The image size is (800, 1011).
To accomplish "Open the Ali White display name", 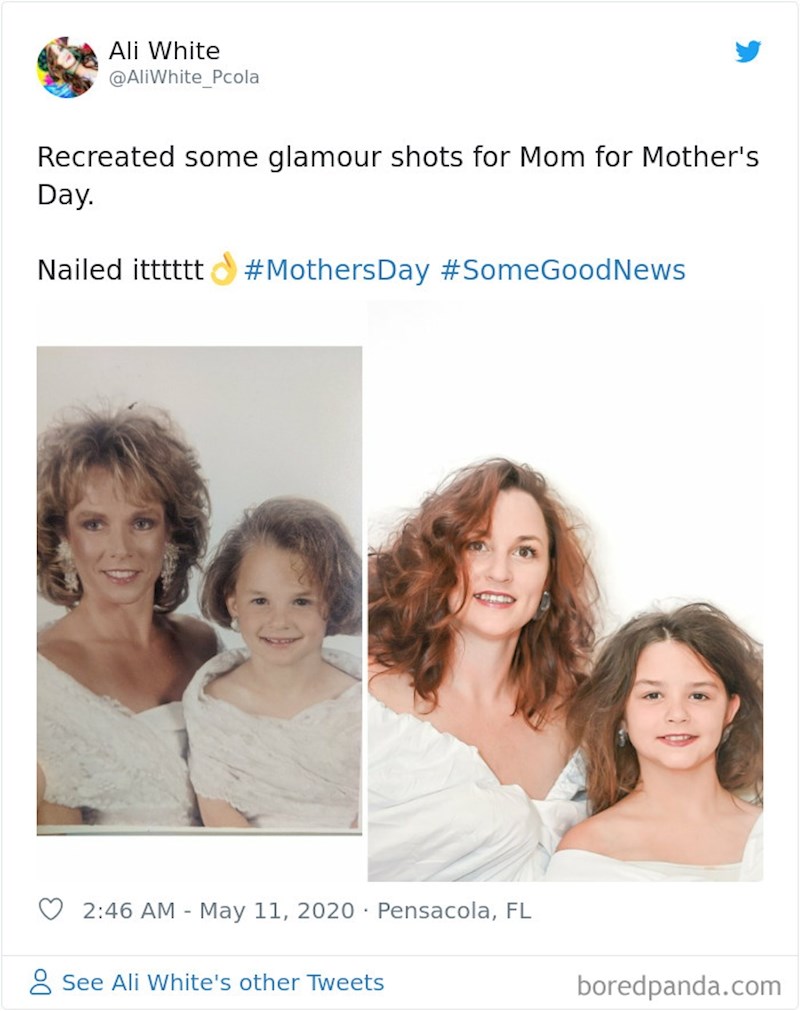I will pyautogui.click(x=164, y=51).
